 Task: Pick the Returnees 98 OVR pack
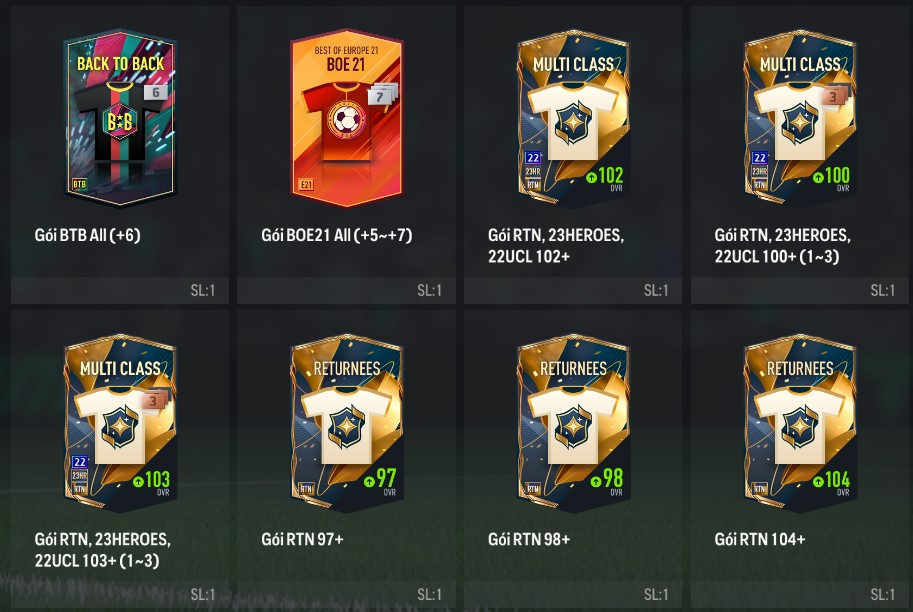(x=574, y=423)
